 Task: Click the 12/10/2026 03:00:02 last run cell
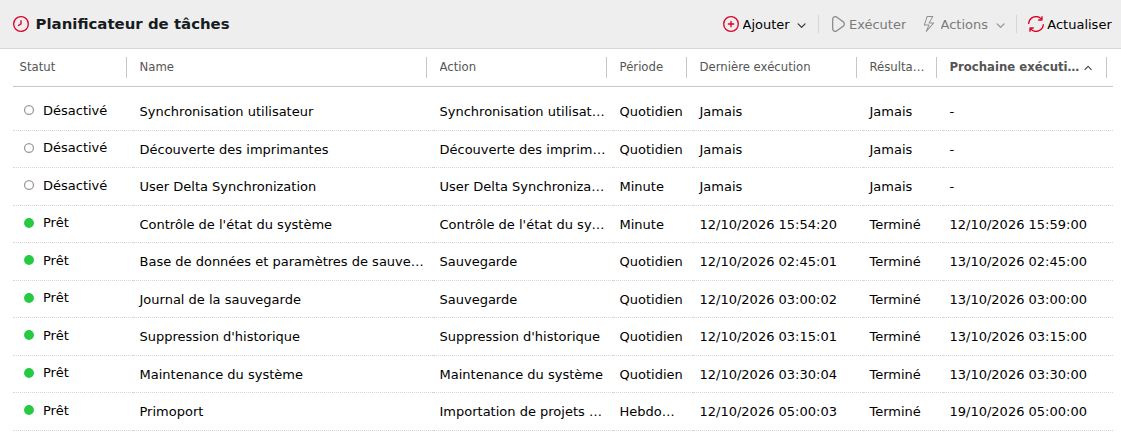768,300
